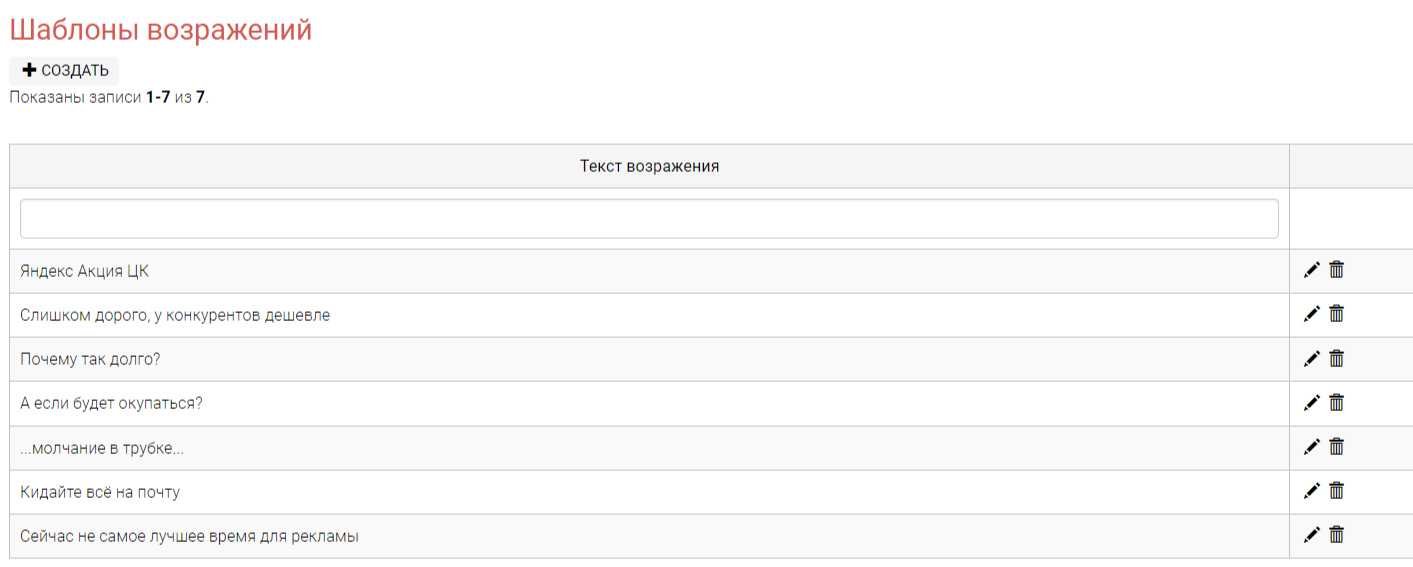Edit the 'Почему так долго?' template
Image resolution: width=1413 pixels, height=567 pixels.
tap(1312, 358)
